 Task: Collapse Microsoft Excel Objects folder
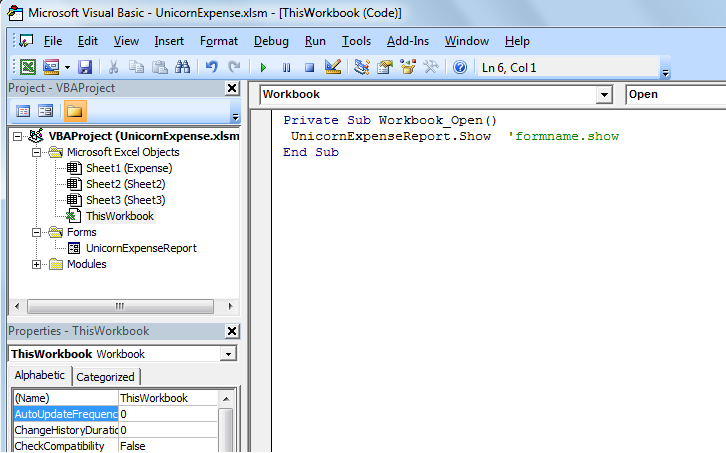coord(36,152)
